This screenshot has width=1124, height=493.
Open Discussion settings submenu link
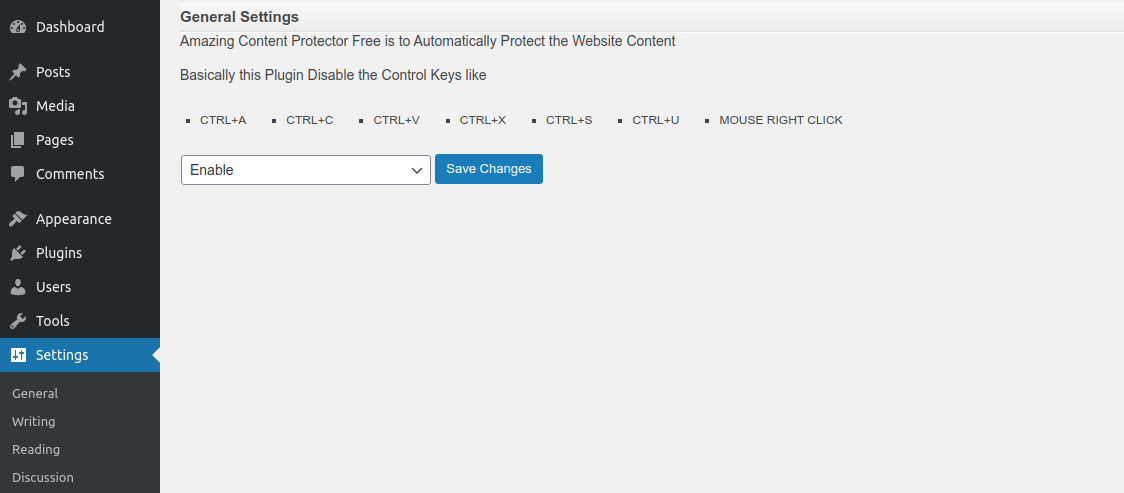[x=43, y=477]
